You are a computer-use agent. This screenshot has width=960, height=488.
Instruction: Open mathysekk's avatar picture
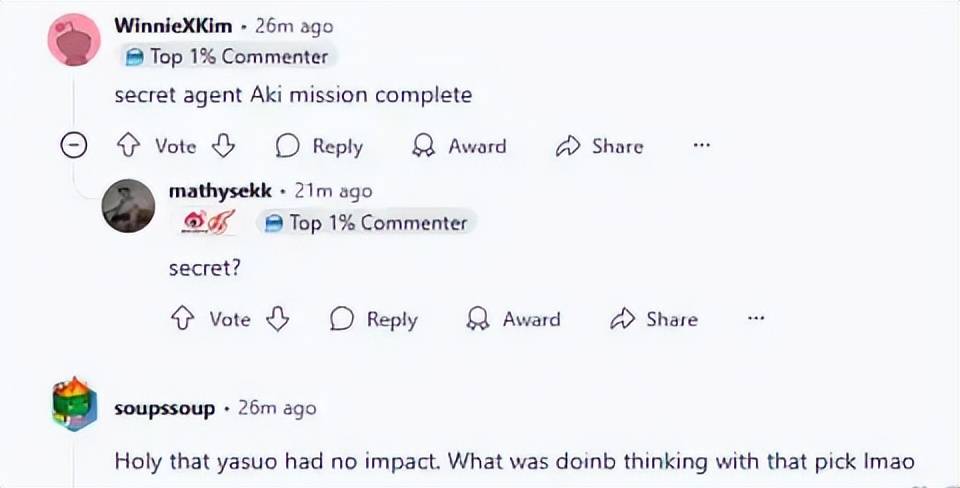128,206
